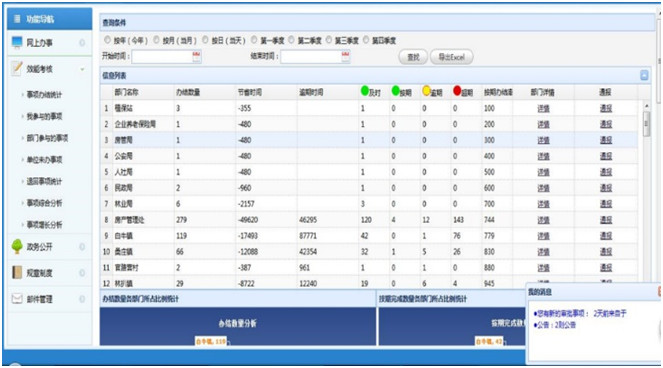Select the 第三季度 radio button
The image size is (663, 368).
329,40
